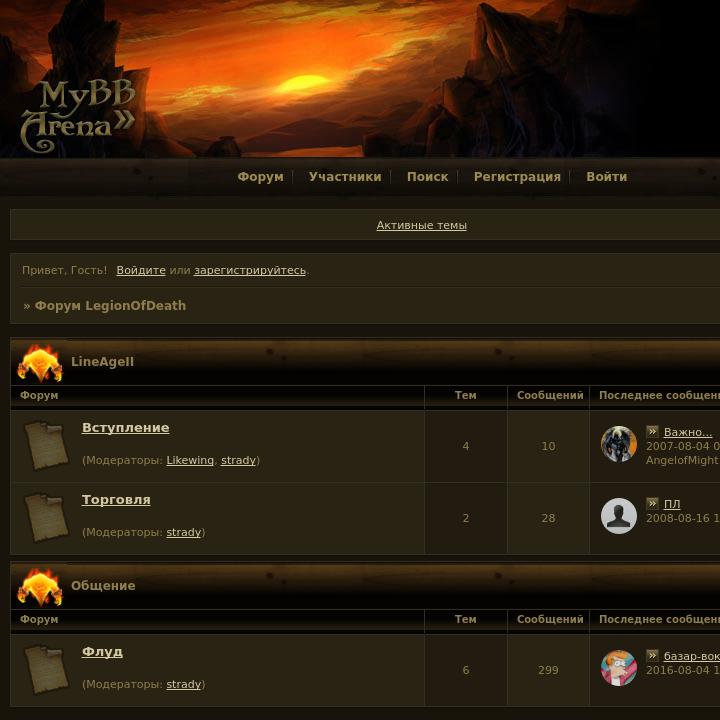Go to Регистрация in navigation bar
This screenshot has width=720, height=720.
point(517,177)
